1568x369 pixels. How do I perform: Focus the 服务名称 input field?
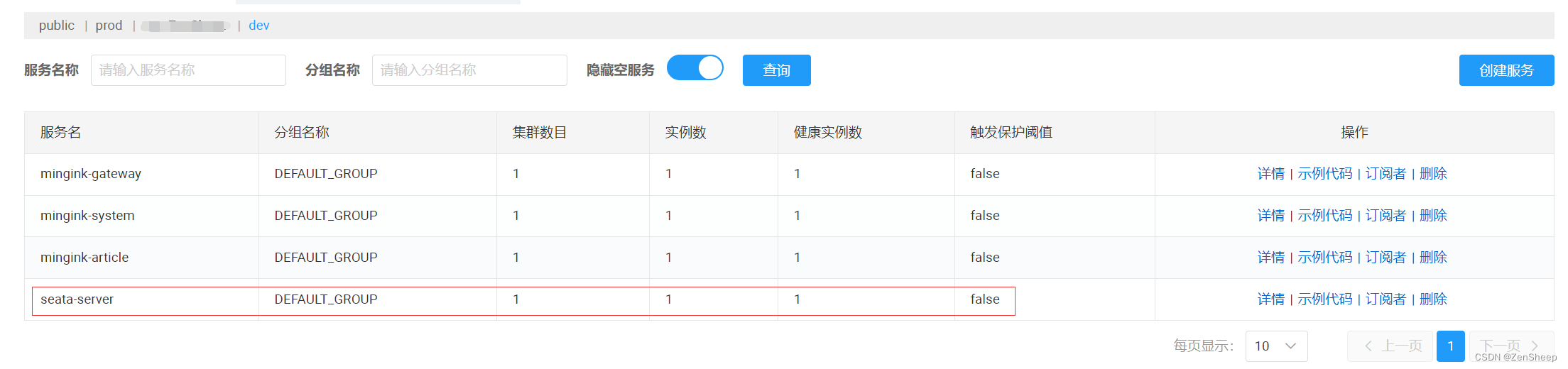188,70
